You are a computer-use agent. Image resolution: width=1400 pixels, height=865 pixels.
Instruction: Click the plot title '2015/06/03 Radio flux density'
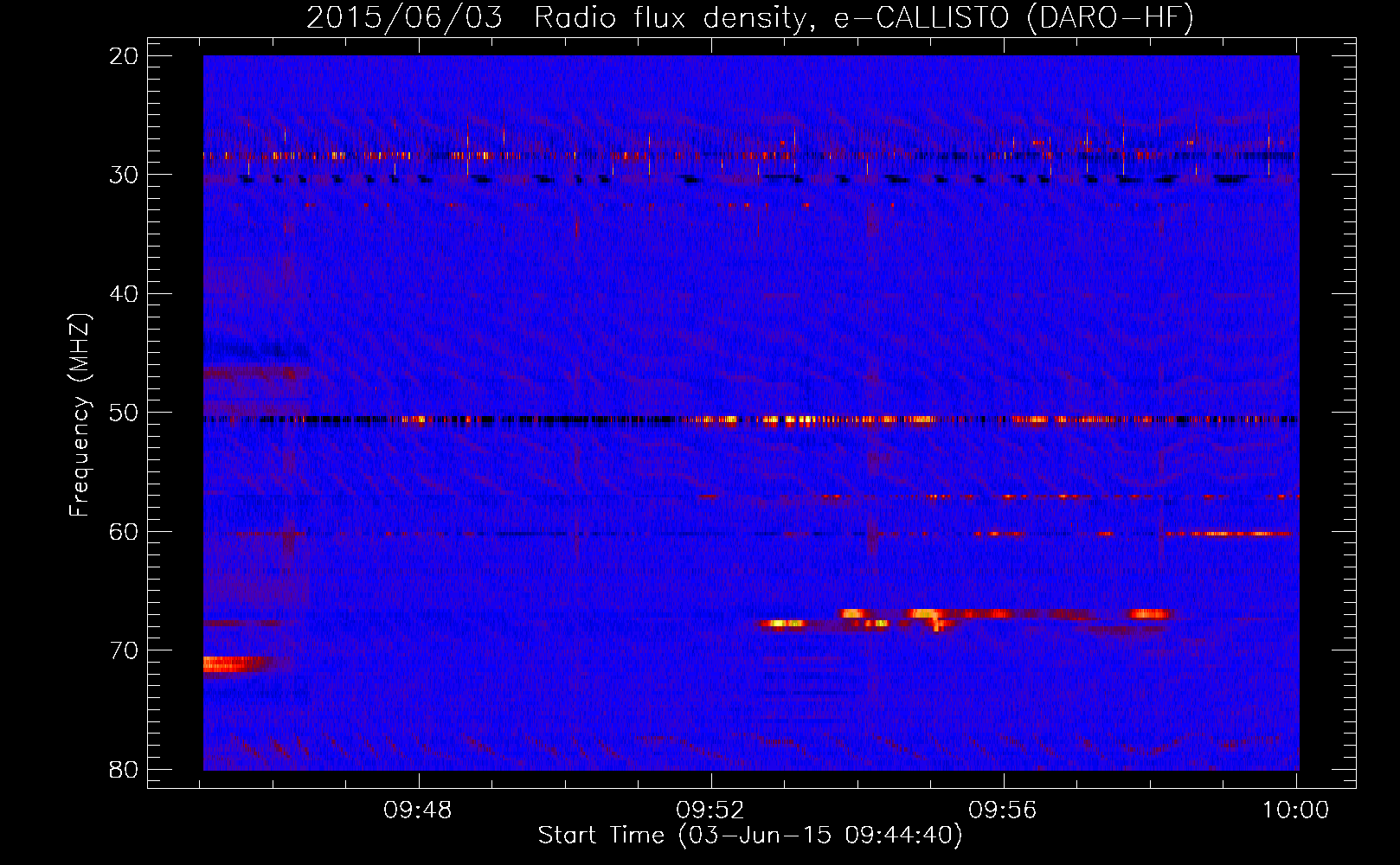[749, 18]
